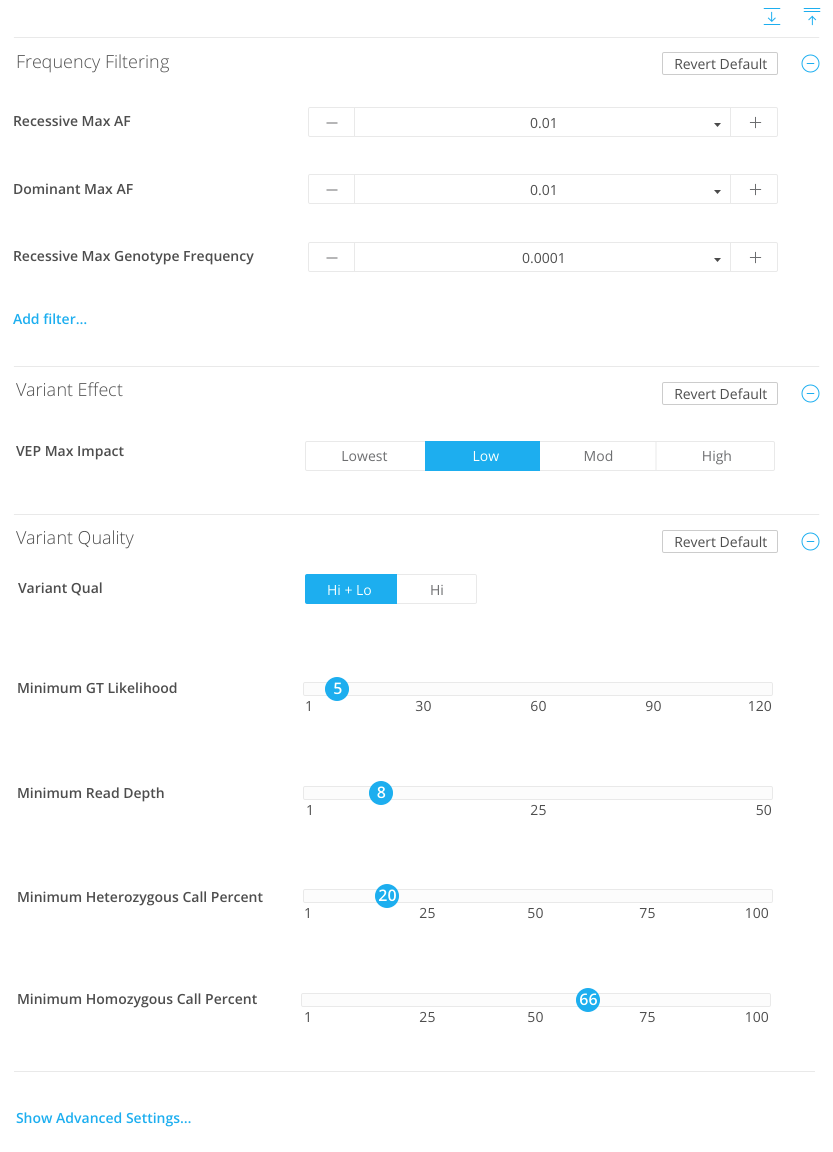
Task: Collapse the Frequency Filtering section
Action: [811, 64]
